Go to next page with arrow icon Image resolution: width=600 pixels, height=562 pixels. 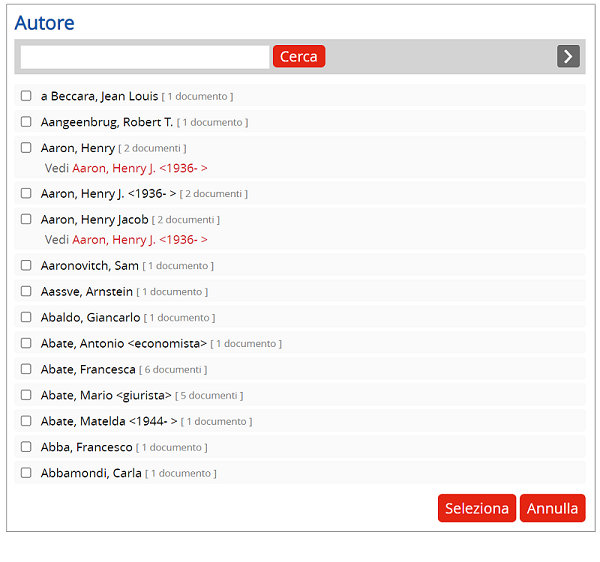point(568,56)
